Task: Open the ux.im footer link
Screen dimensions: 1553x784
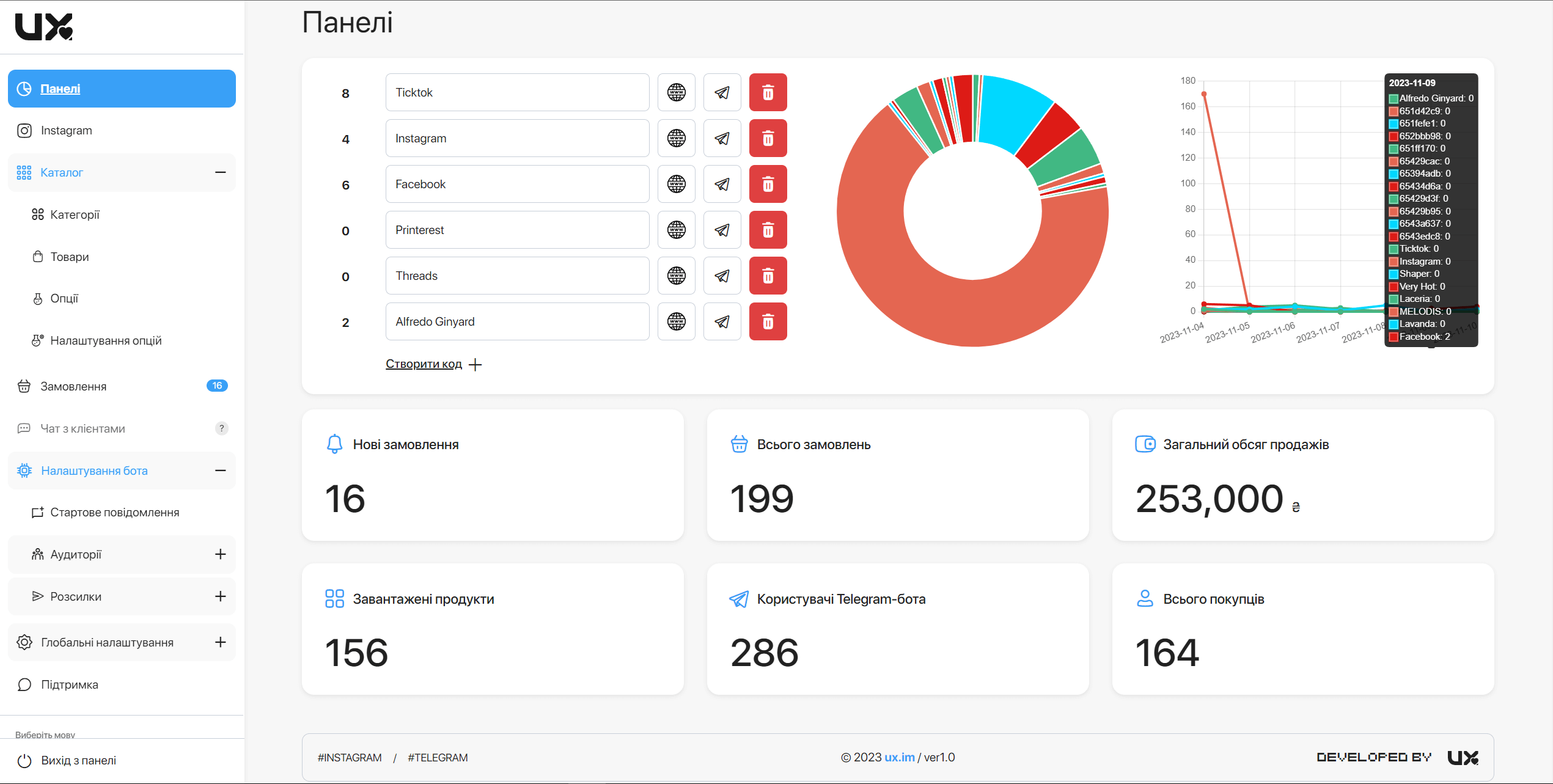Action: (899, 757)
